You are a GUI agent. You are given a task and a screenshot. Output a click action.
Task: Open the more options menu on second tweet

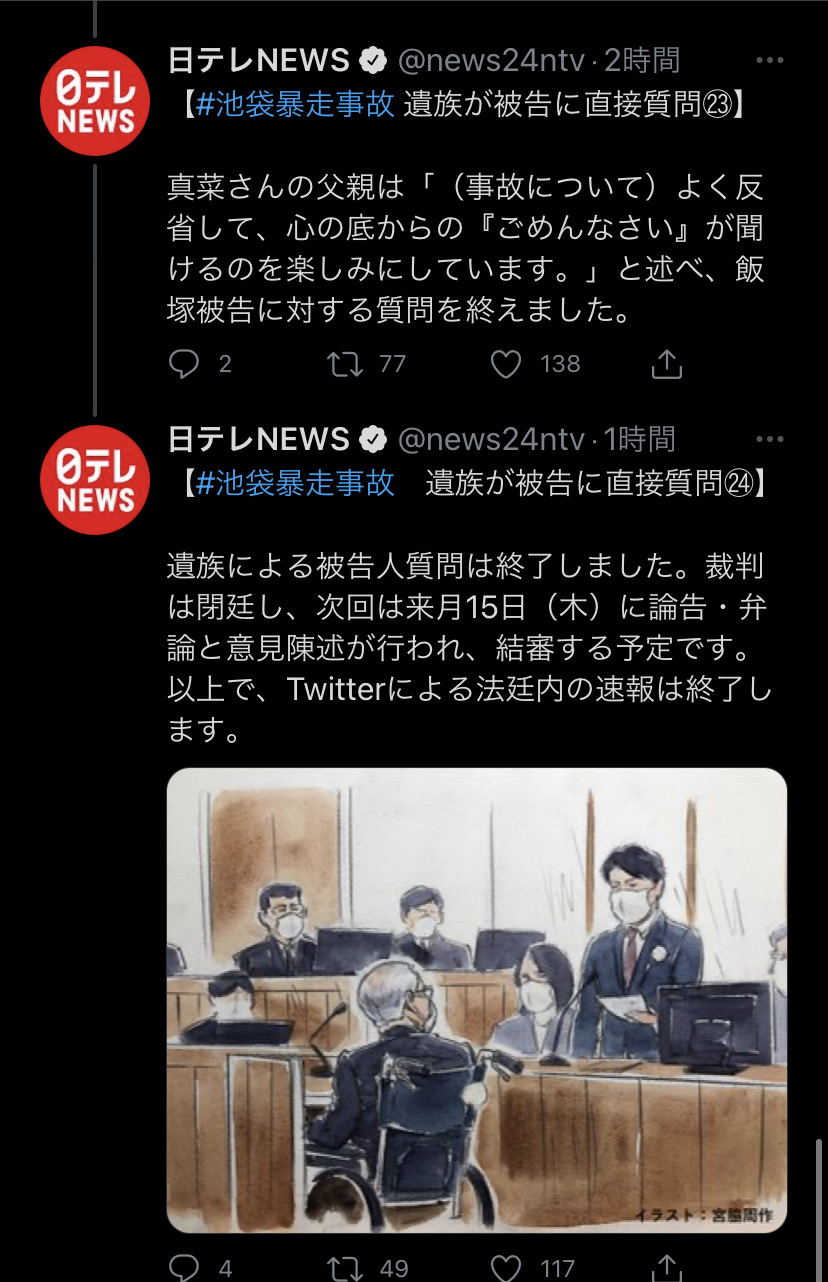[x=769, y=439]
